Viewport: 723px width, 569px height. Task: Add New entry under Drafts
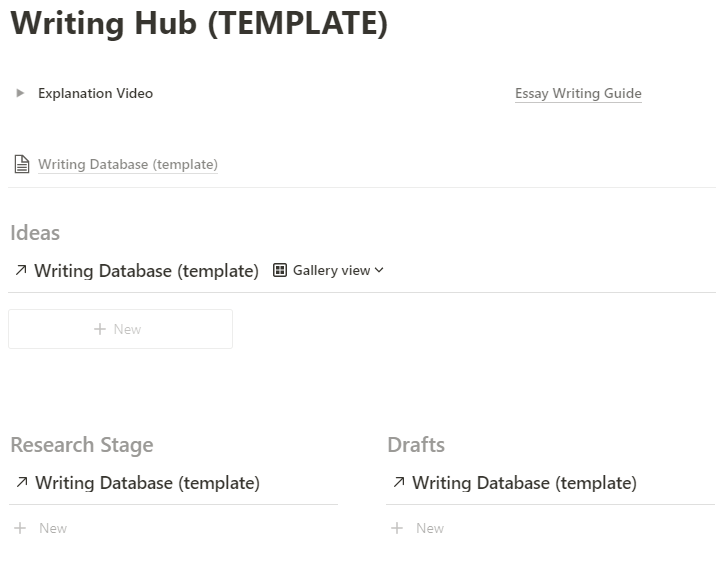tap(430, 528)
